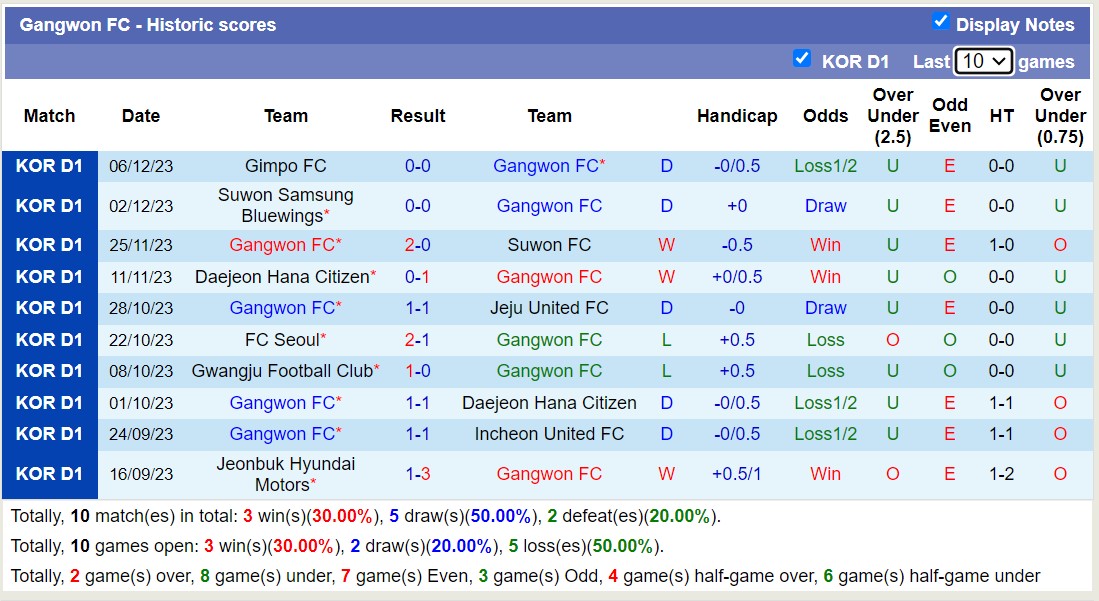Select the Incheon United FC link

pyautogui.click(x=550, y=434)
